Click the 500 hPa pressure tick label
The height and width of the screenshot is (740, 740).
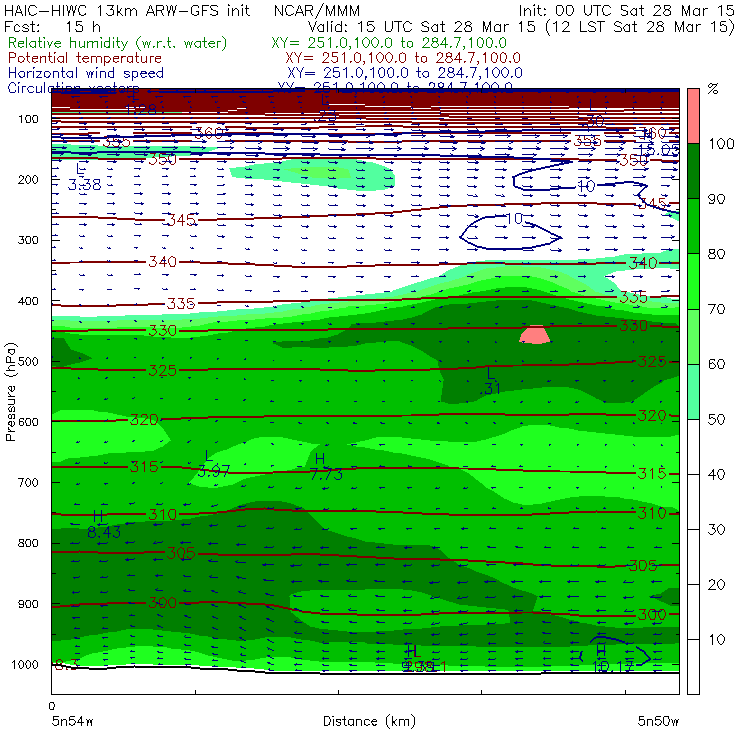click(x=28, y=362)
